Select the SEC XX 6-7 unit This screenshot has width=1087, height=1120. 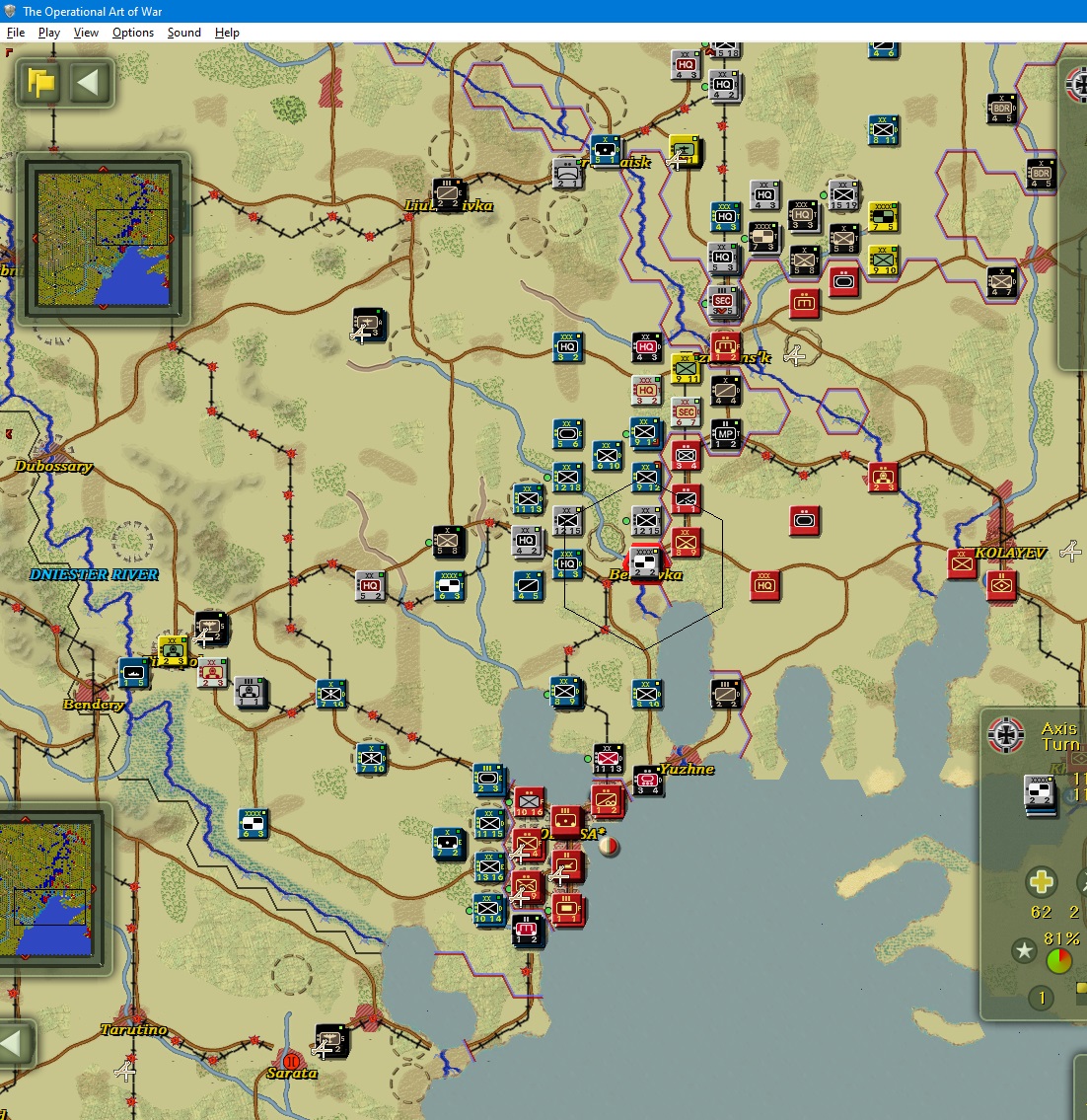coord(686,412)
